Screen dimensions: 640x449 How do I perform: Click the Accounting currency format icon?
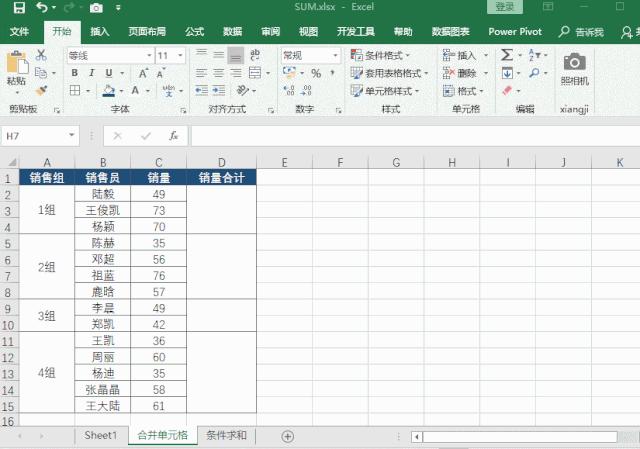(290, 73)
